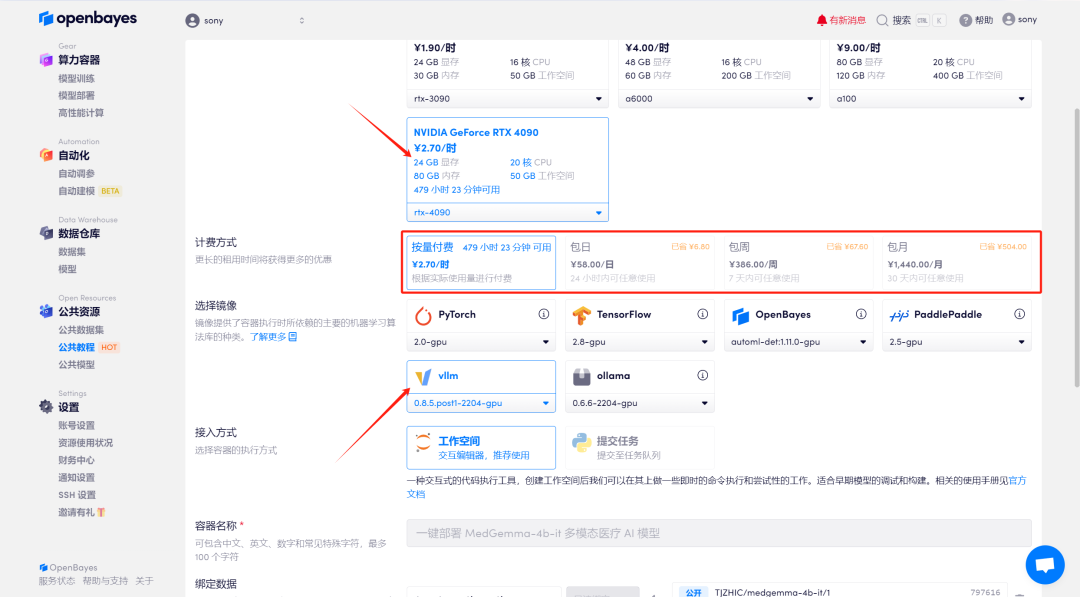Click the TensorFlow logo icon

581,315
